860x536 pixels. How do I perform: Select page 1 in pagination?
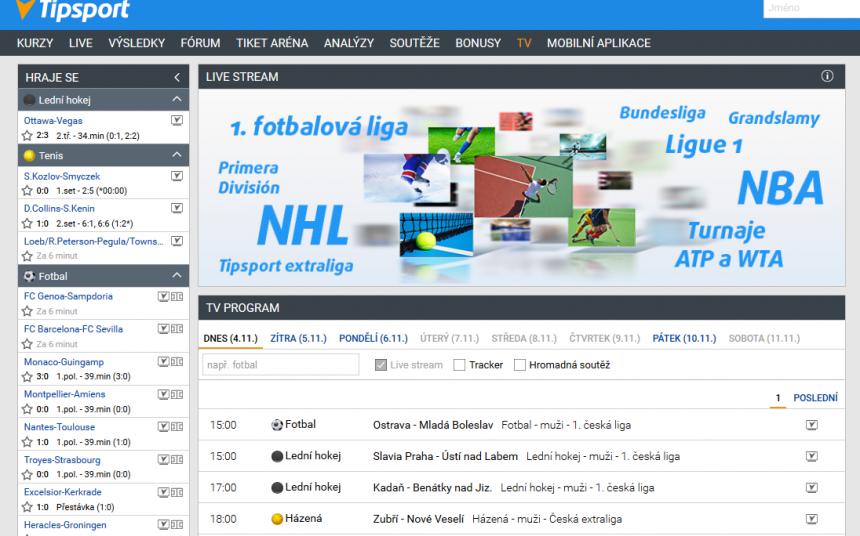(x=778, y=398)
